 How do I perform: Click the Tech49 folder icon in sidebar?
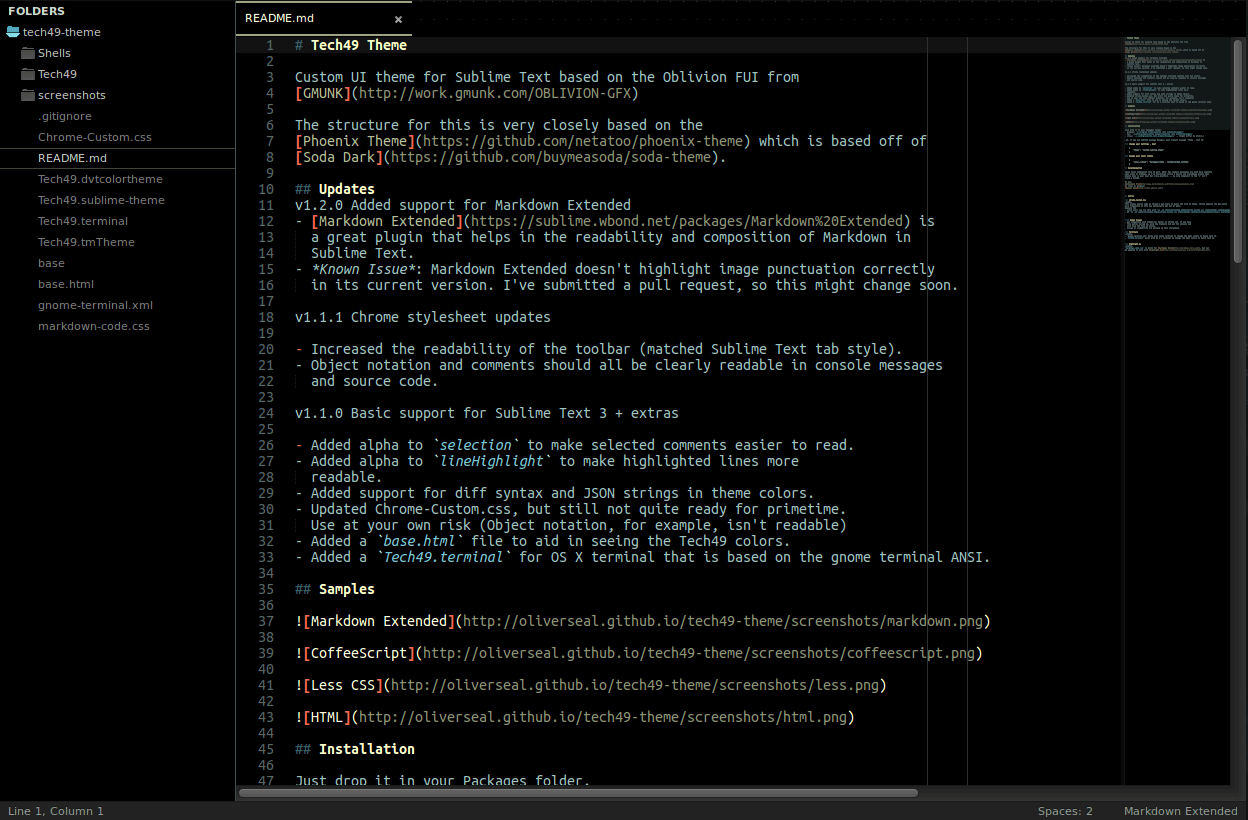click(28, 74)
